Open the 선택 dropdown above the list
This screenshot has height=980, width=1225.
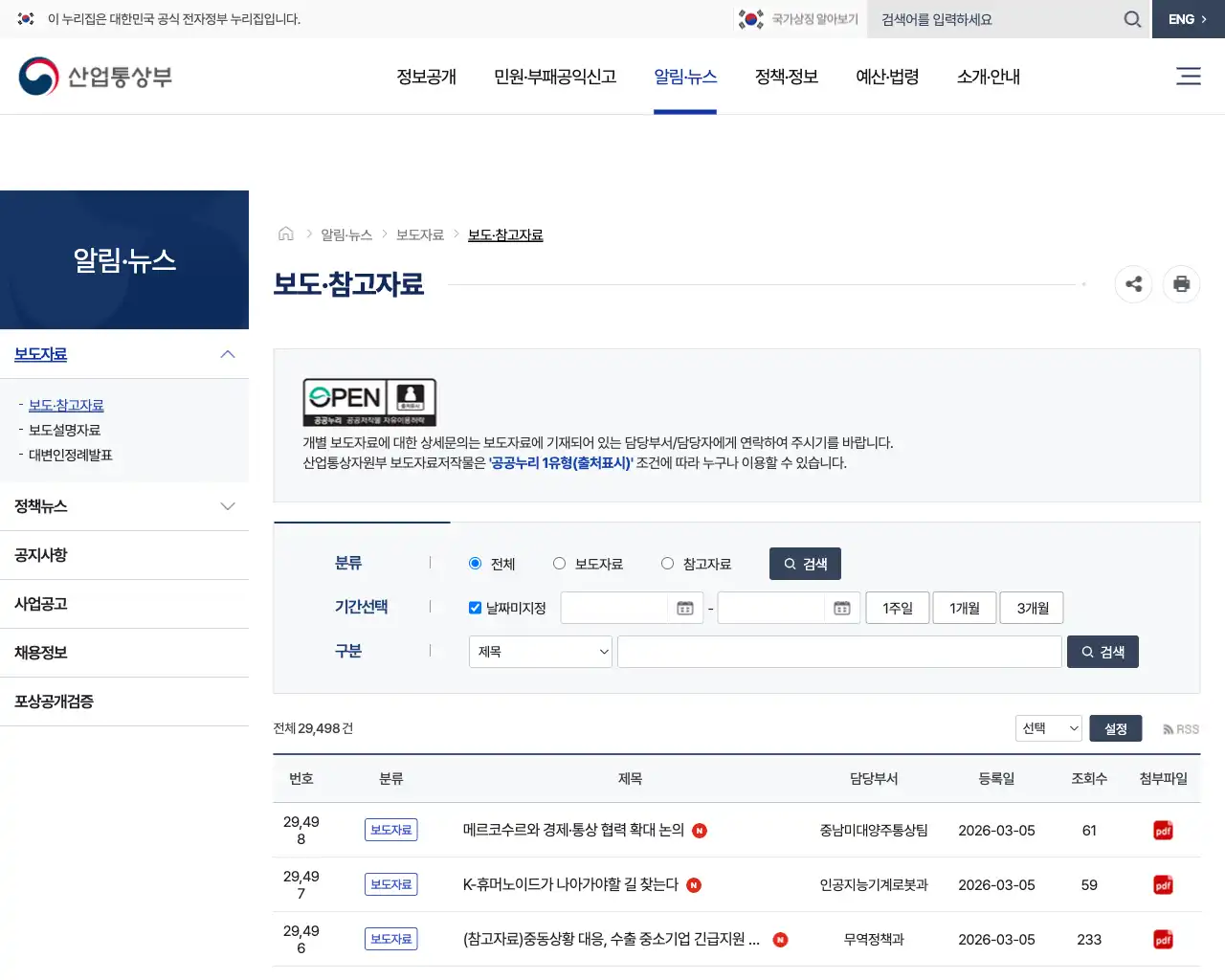[x=1048, y=728]
